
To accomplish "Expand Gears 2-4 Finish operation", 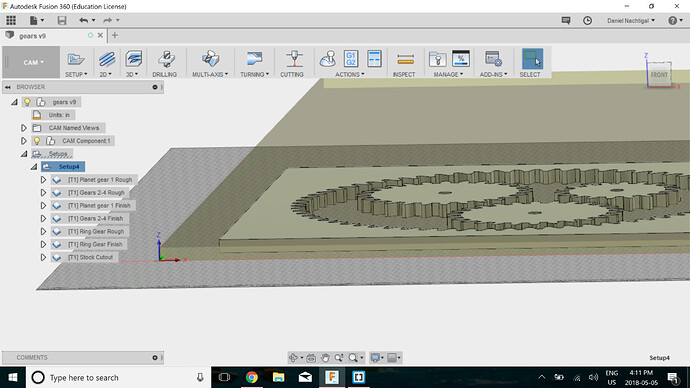I will tap(43, 218).
